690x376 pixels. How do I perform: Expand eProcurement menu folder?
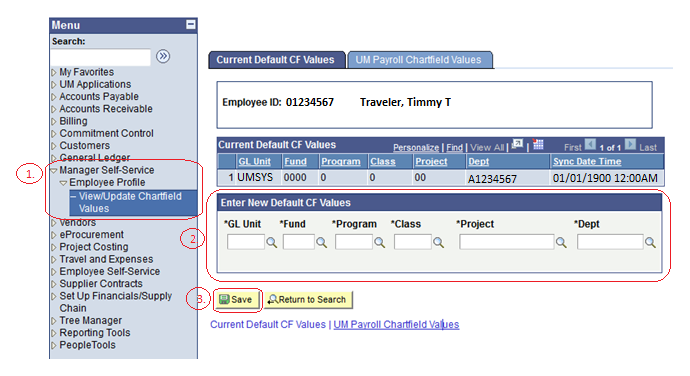click(54, 235)
